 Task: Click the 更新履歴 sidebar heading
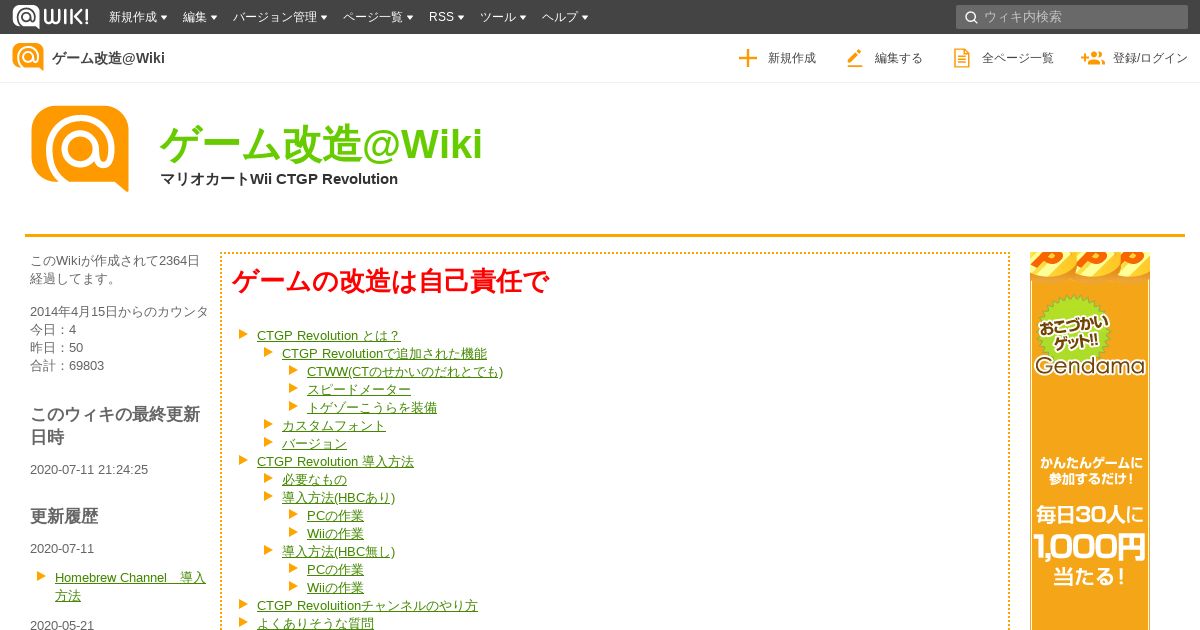point(64,516)
